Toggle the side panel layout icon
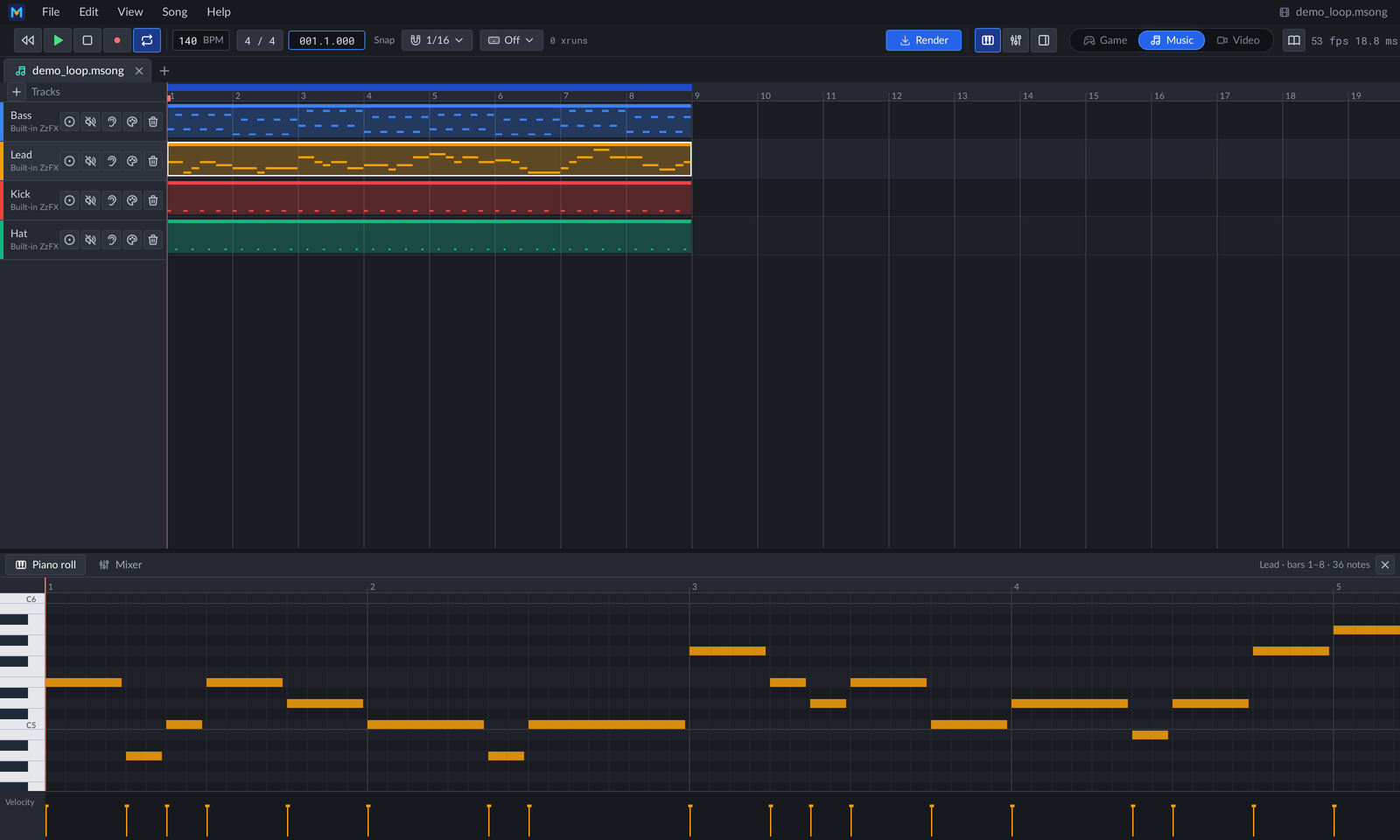The height and width of the screenshot is (840, 1400). 1044,40
